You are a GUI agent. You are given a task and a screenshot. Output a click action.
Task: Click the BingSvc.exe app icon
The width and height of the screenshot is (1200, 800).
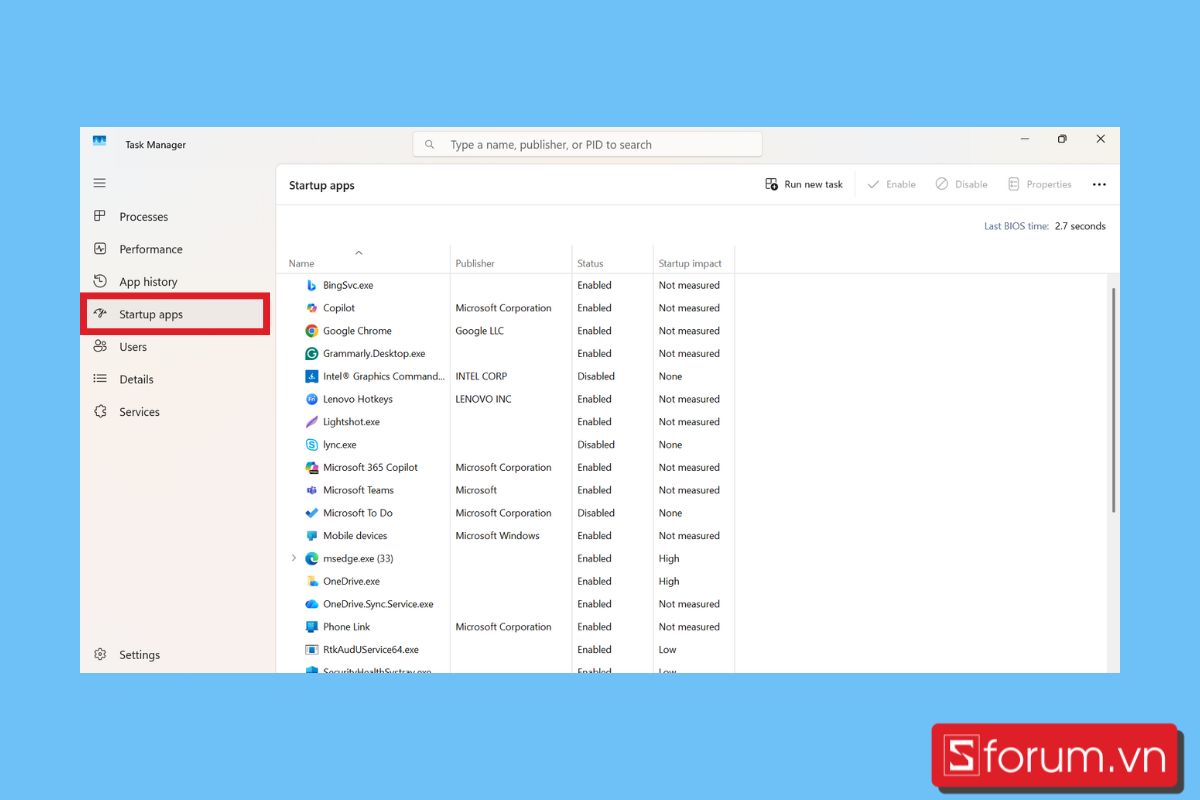pyautogui.click(x=312, y=285)
